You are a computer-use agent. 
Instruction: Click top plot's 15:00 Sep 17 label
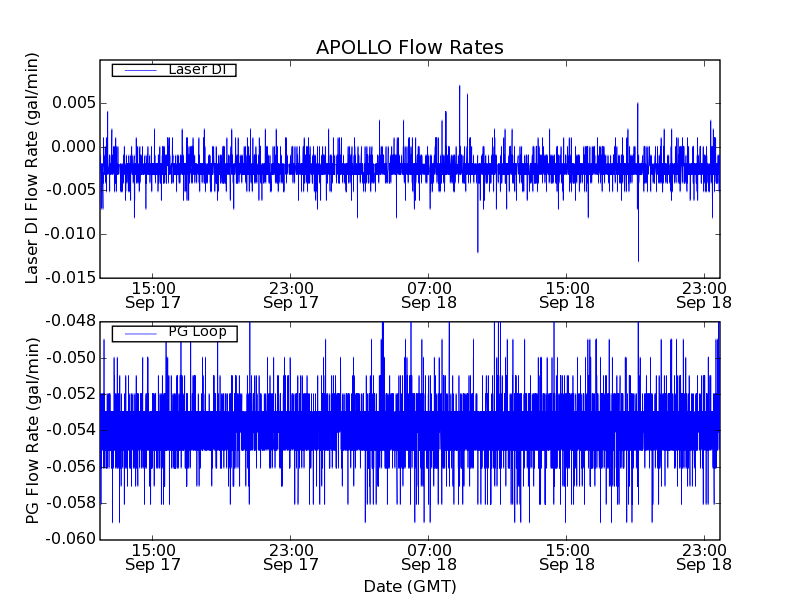153,295
